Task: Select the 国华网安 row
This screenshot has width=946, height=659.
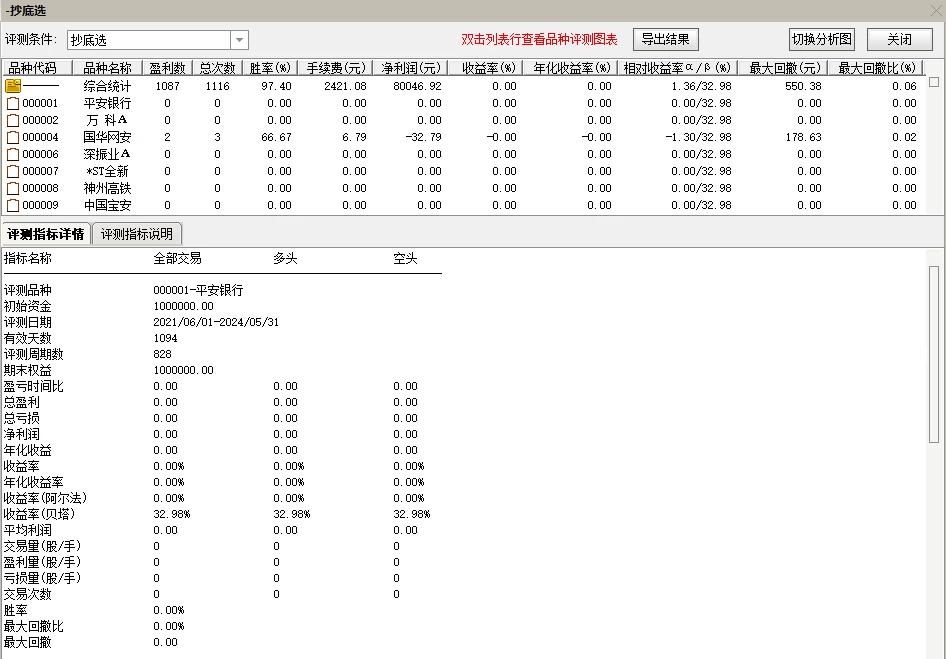Action: 463,137
